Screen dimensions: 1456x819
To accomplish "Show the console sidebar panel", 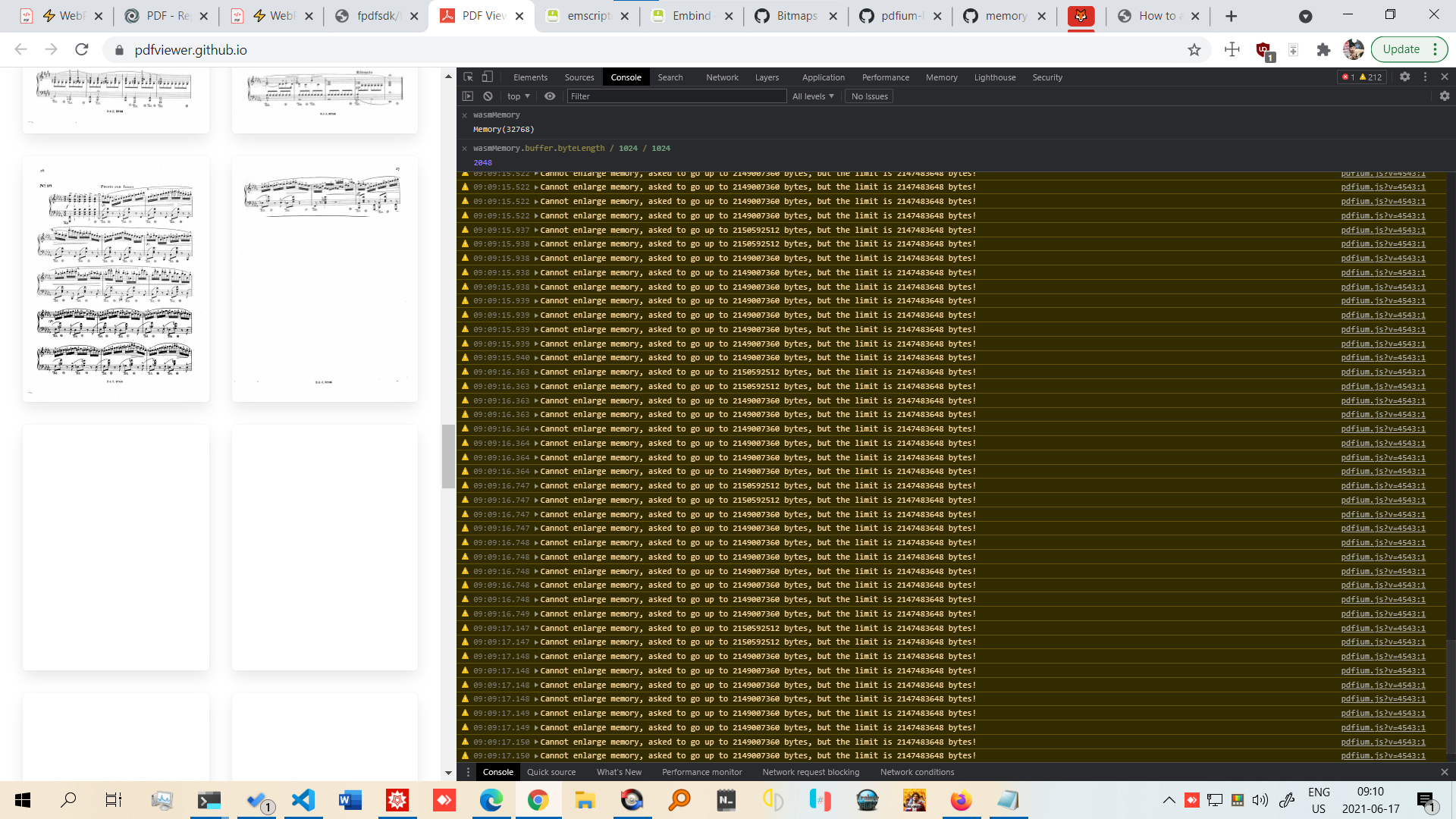I will (x=468, y=96).
